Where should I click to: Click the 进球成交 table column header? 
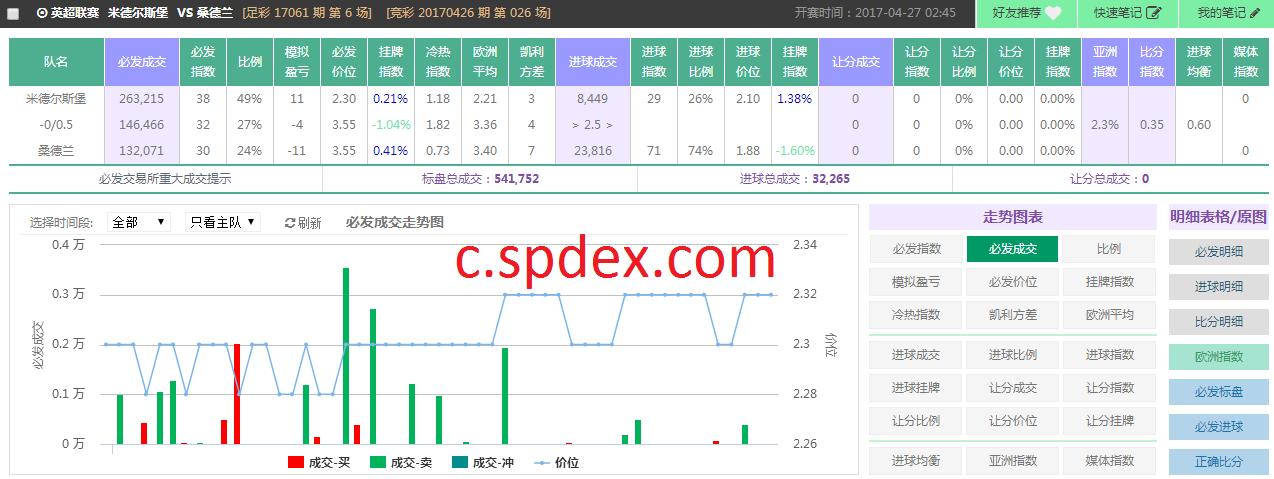coord(592,61)
